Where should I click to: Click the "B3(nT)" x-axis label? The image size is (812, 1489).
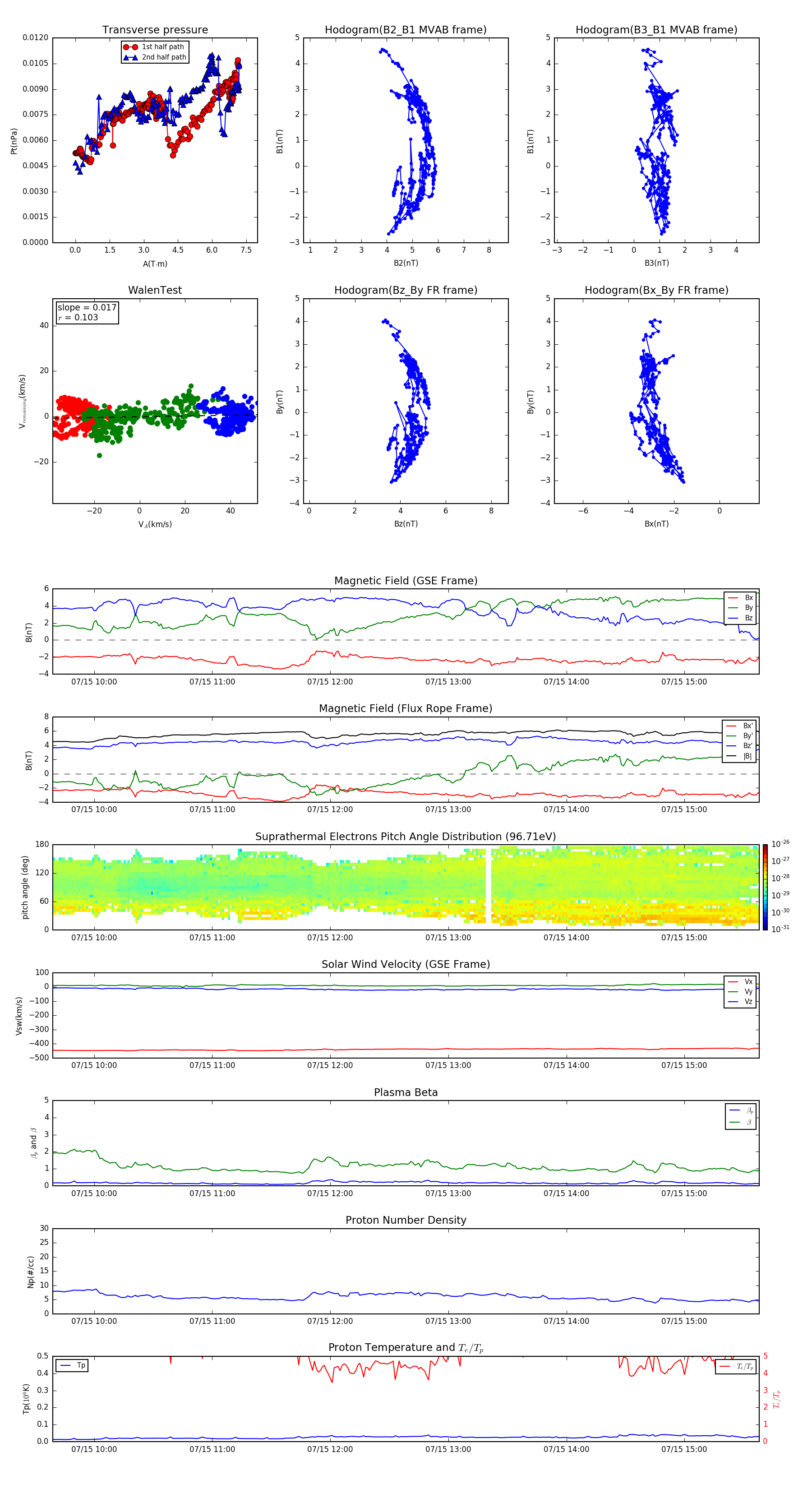656,263
